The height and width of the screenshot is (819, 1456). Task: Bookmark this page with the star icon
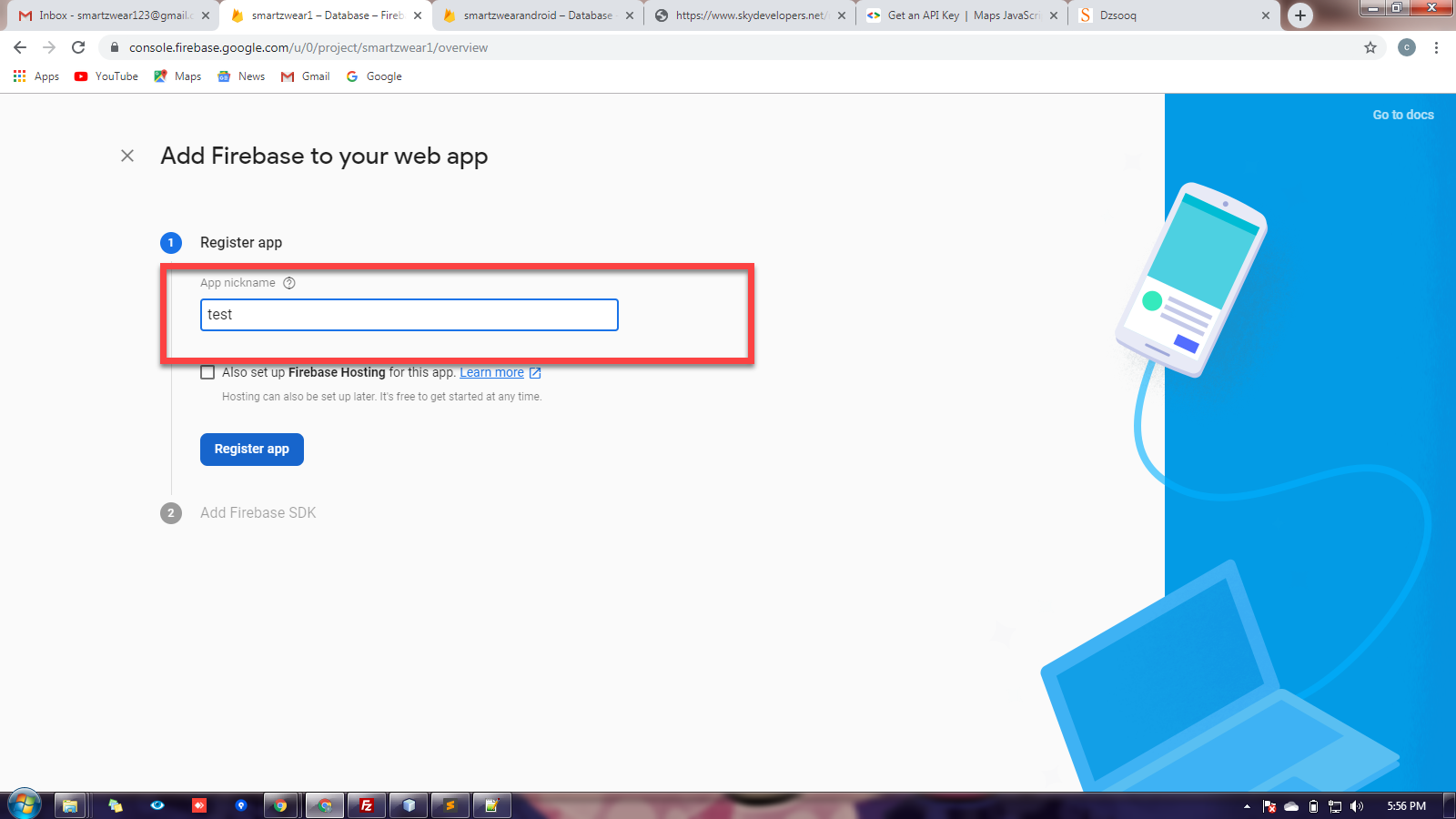[x=1370, y=47]
